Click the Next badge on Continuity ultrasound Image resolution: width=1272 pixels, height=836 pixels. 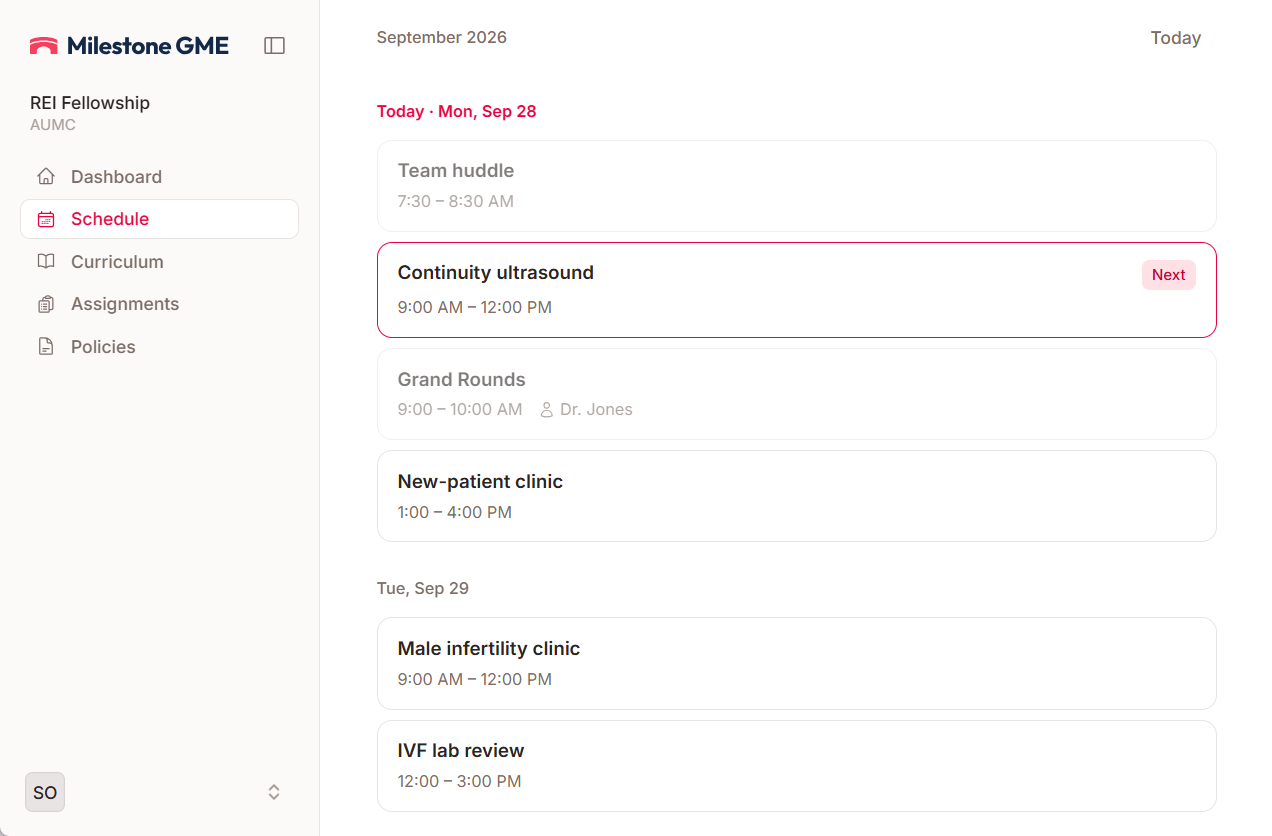[1168, 275]
